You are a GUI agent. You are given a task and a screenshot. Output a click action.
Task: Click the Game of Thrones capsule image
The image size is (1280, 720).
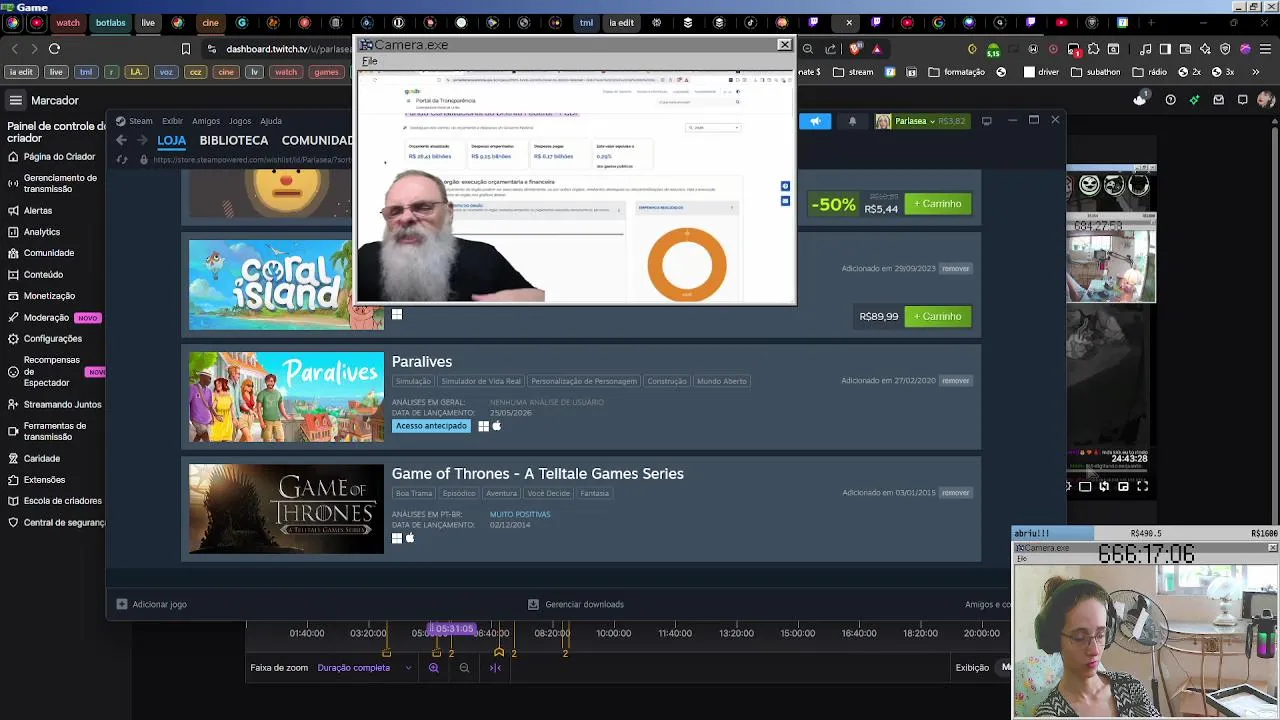pyautogui.click(x=286, y=509)
